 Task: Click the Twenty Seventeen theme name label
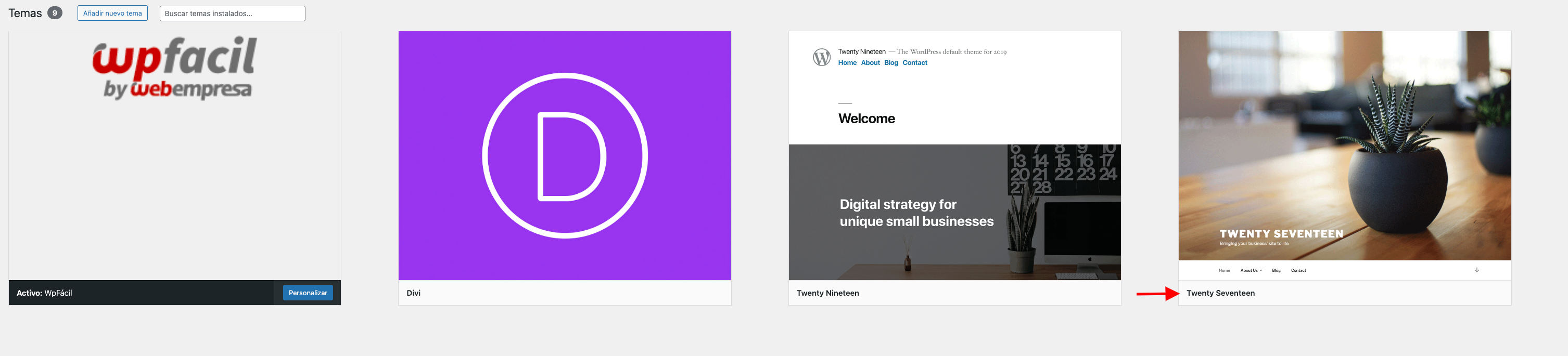(1220, 293)
